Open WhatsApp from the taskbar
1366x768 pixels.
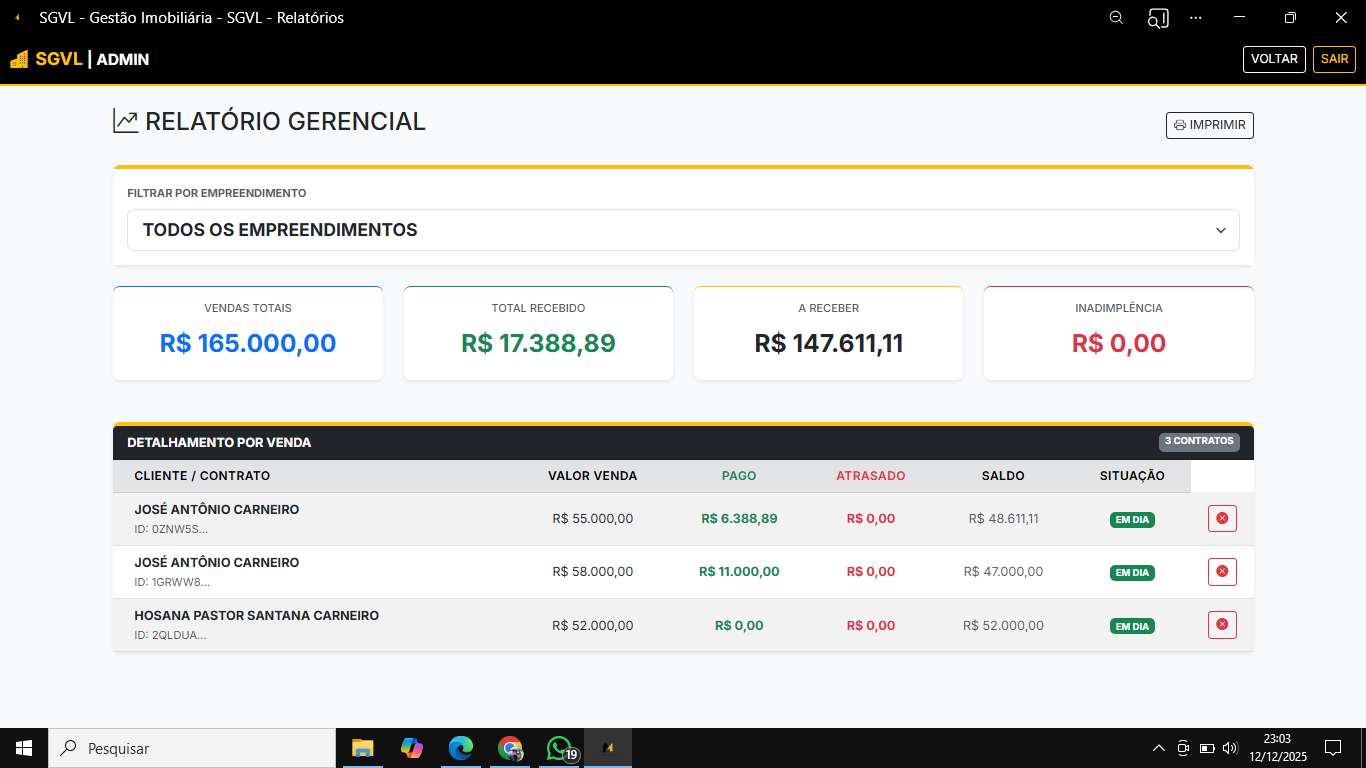point(559,747)
